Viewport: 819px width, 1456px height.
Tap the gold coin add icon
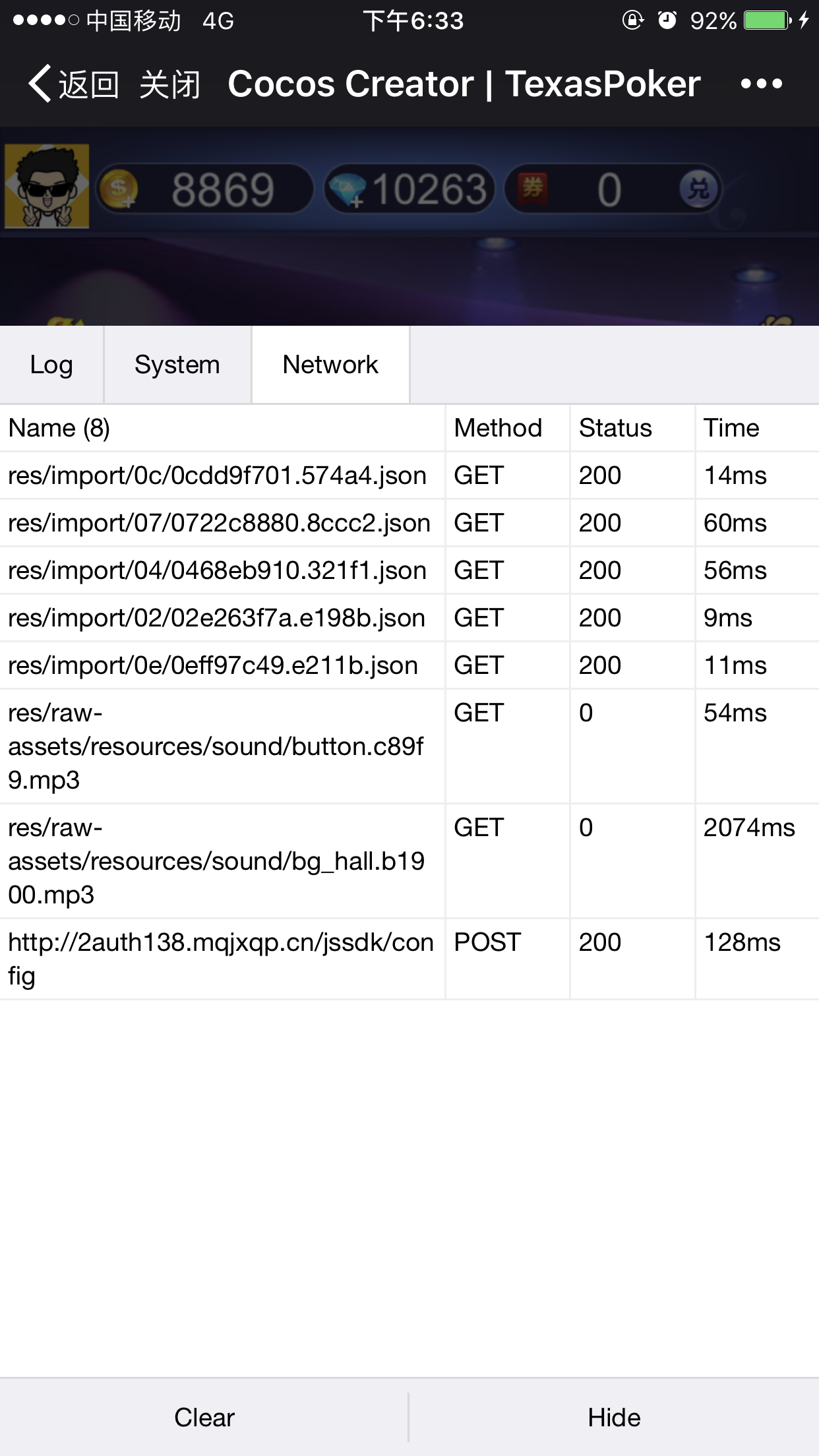[x=119, y=189]
